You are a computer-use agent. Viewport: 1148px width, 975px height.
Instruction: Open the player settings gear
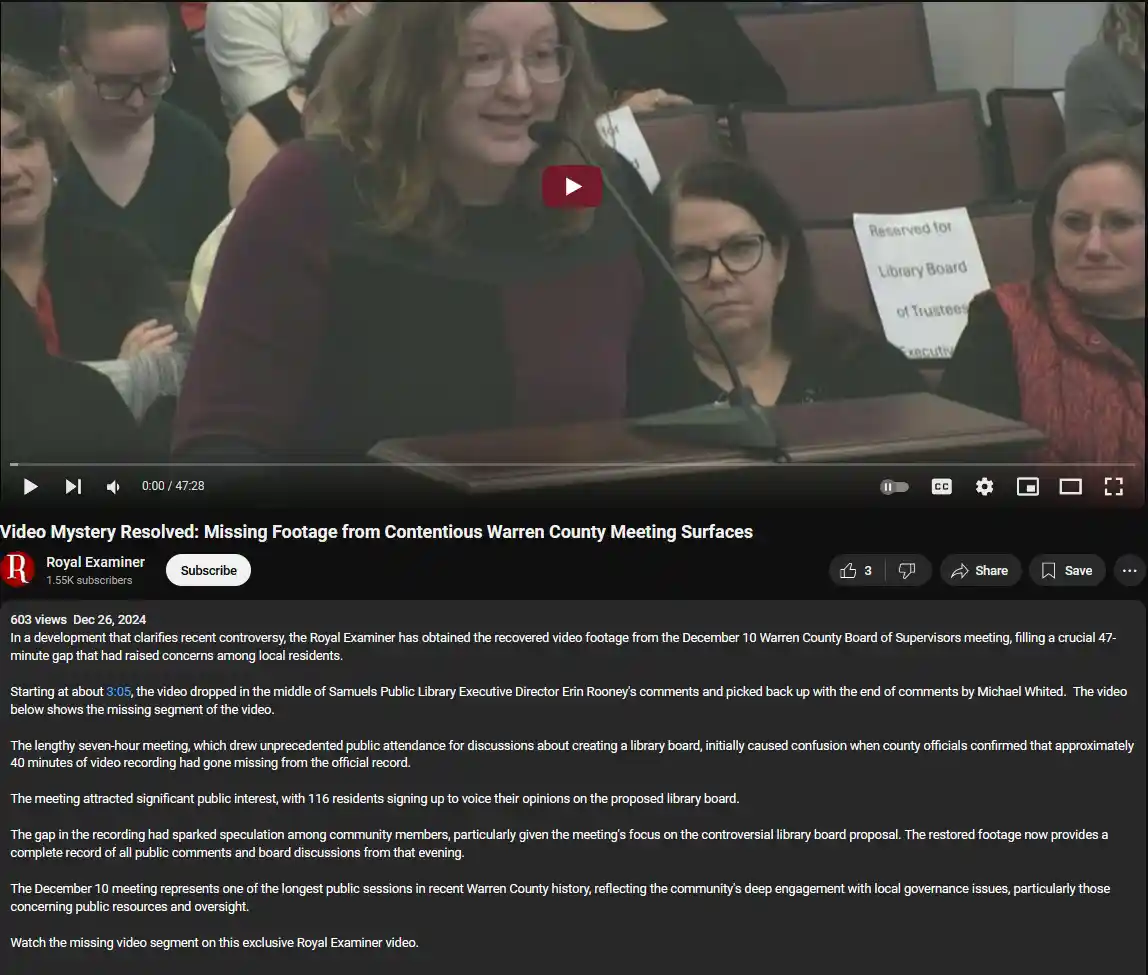point(985,486)
